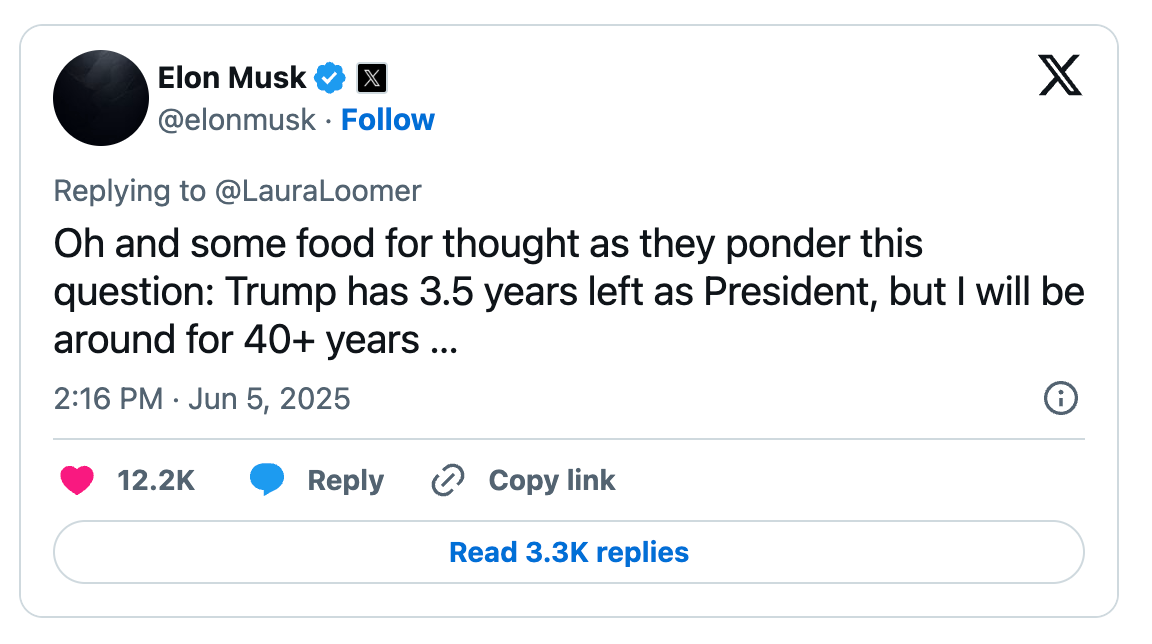The image size is (1152, 644).
Task: Click the pink heart like icon
Action: [x=76, y=480]
